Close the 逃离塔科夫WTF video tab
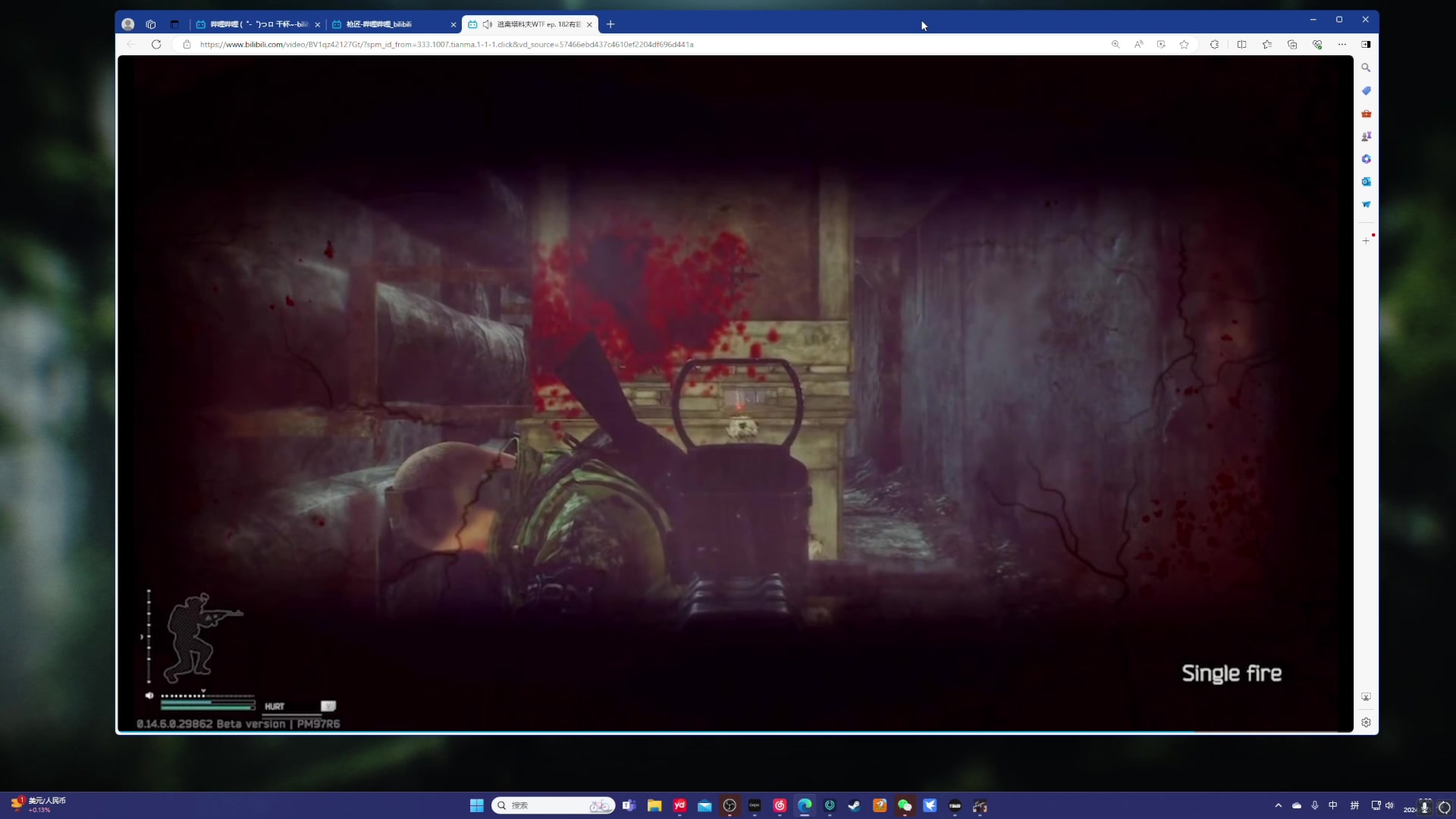 589,24
